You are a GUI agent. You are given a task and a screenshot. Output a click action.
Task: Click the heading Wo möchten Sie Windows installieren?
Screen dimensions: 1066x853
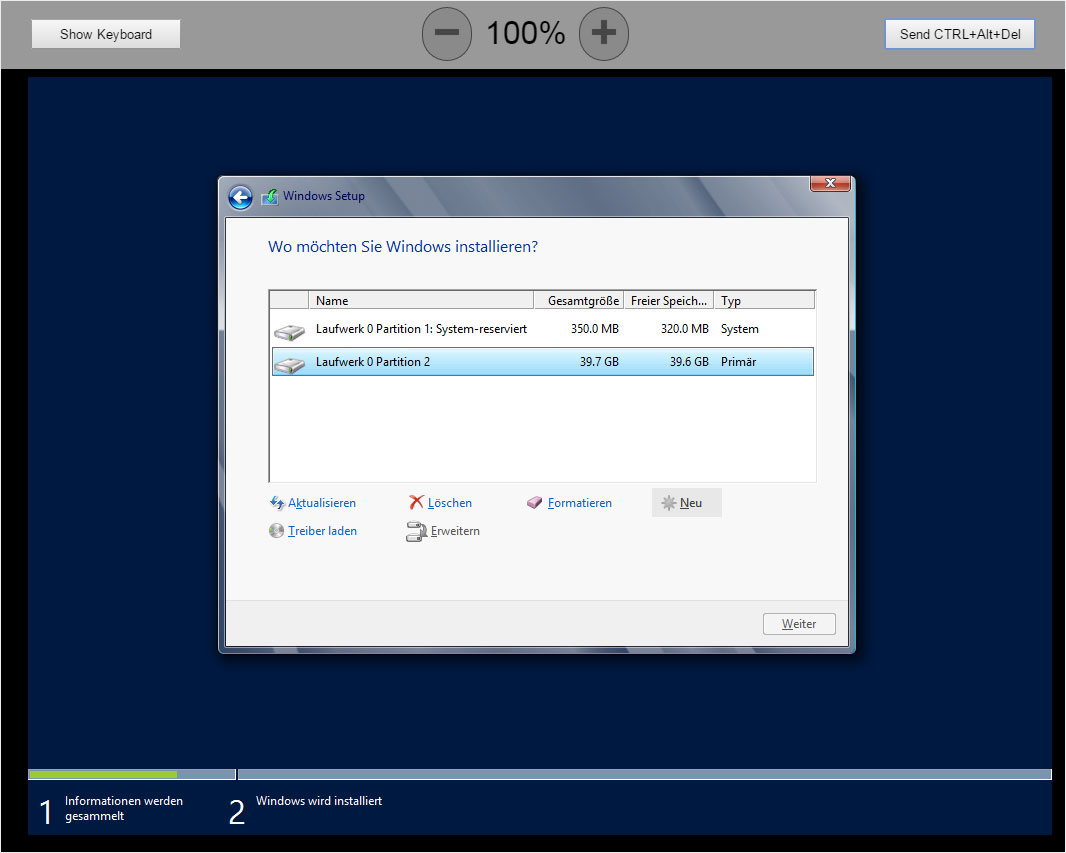(x=402, y=247)
